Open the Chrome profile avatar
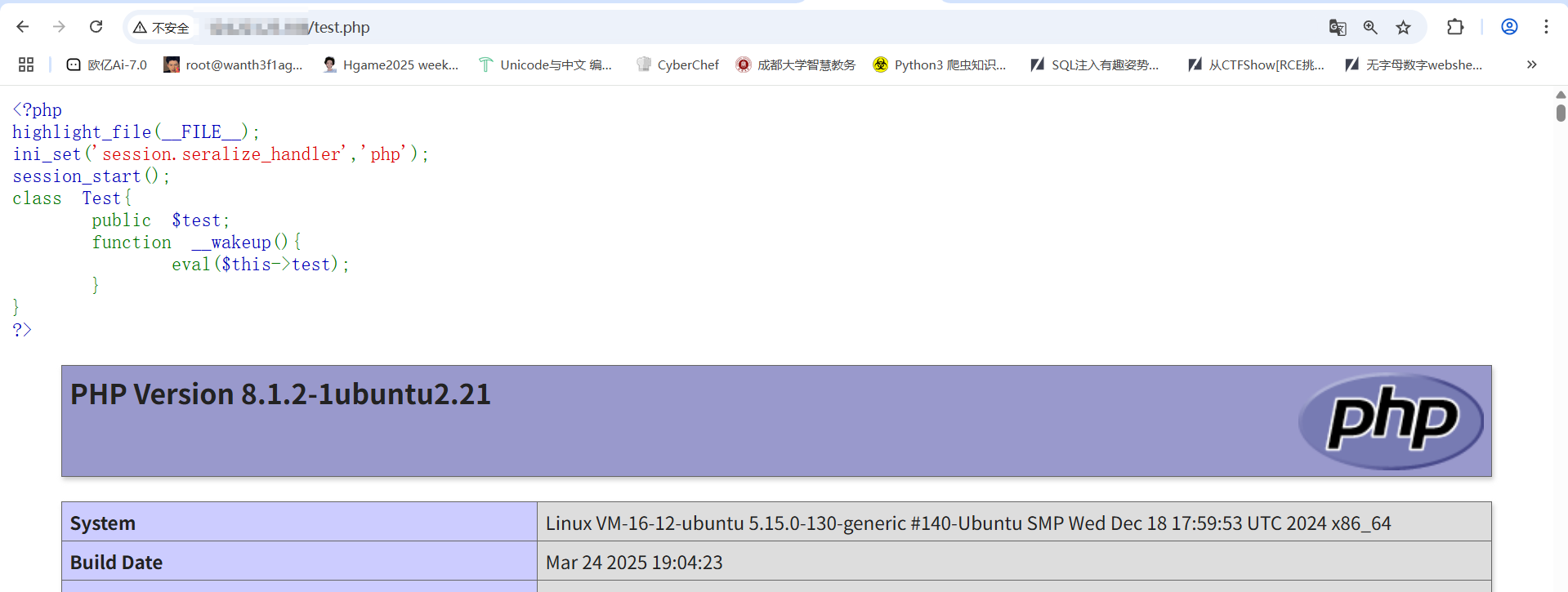 point(1509,27)
